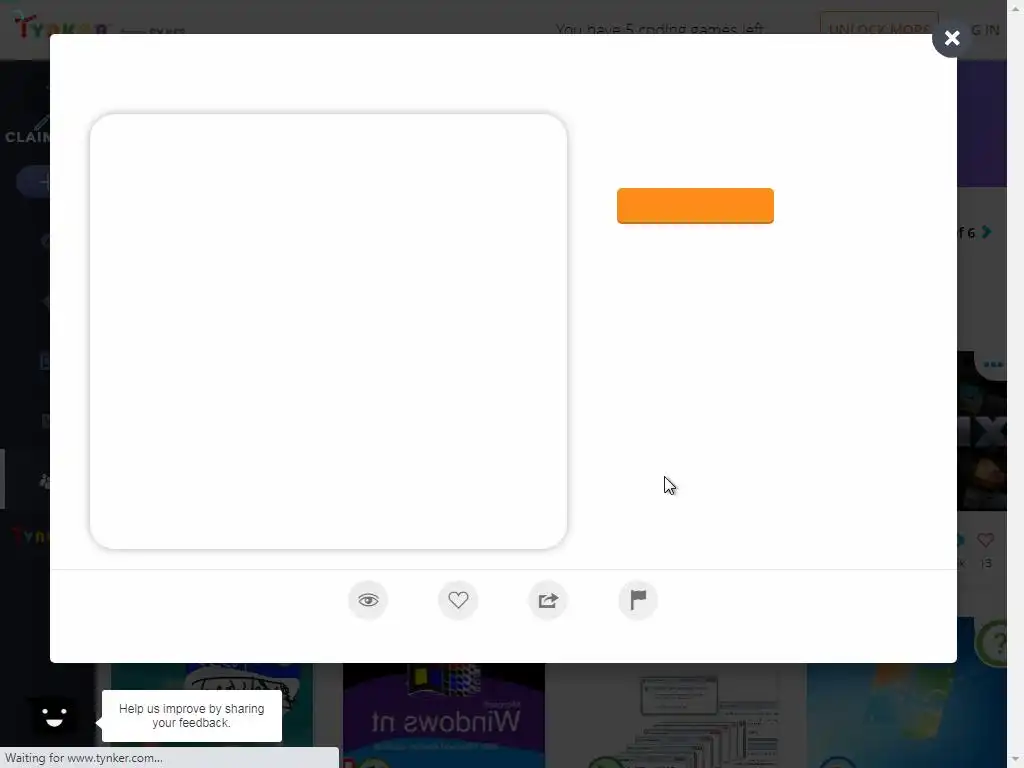Screen dimensions: 1024x768
Task: Click the green help question mark icon
Action: coord(994,643)
